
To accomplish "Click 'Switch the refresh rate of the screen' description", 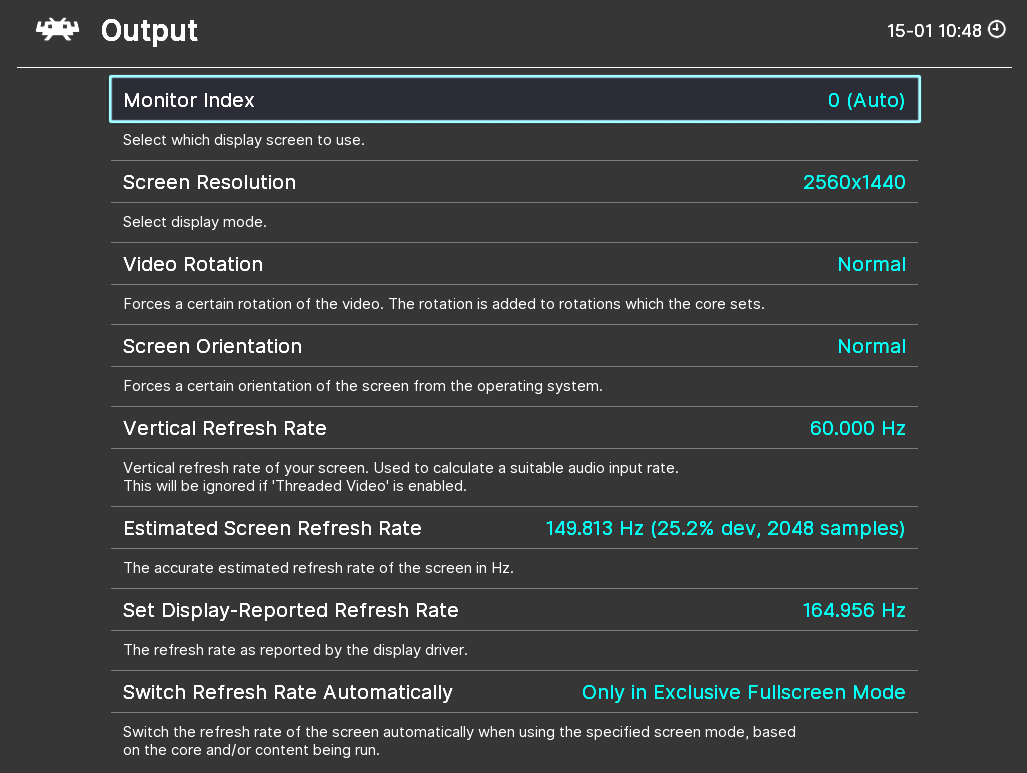I will pos(459,741).
